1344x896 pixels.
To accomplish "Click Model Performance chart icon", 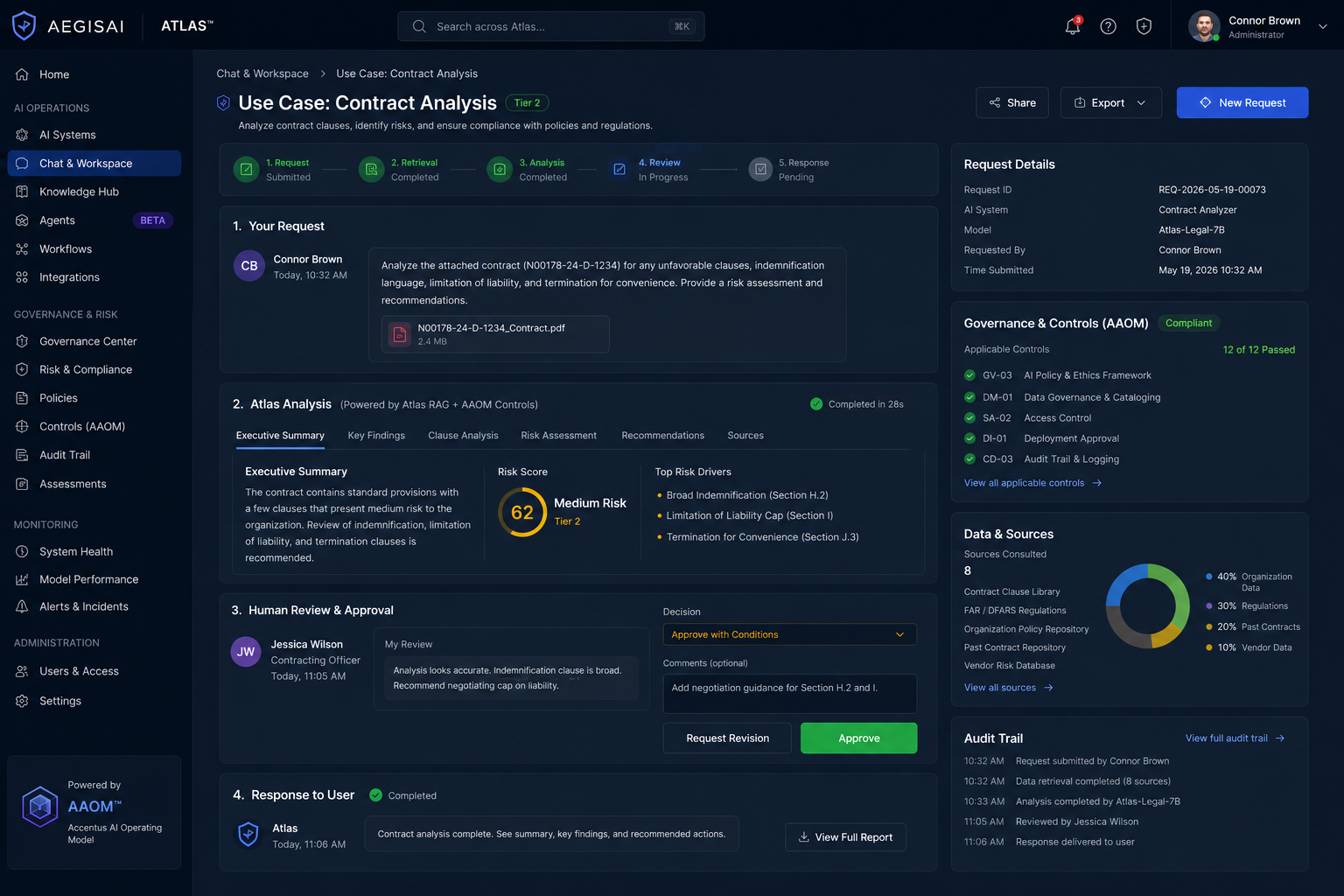I will point(22,579).
